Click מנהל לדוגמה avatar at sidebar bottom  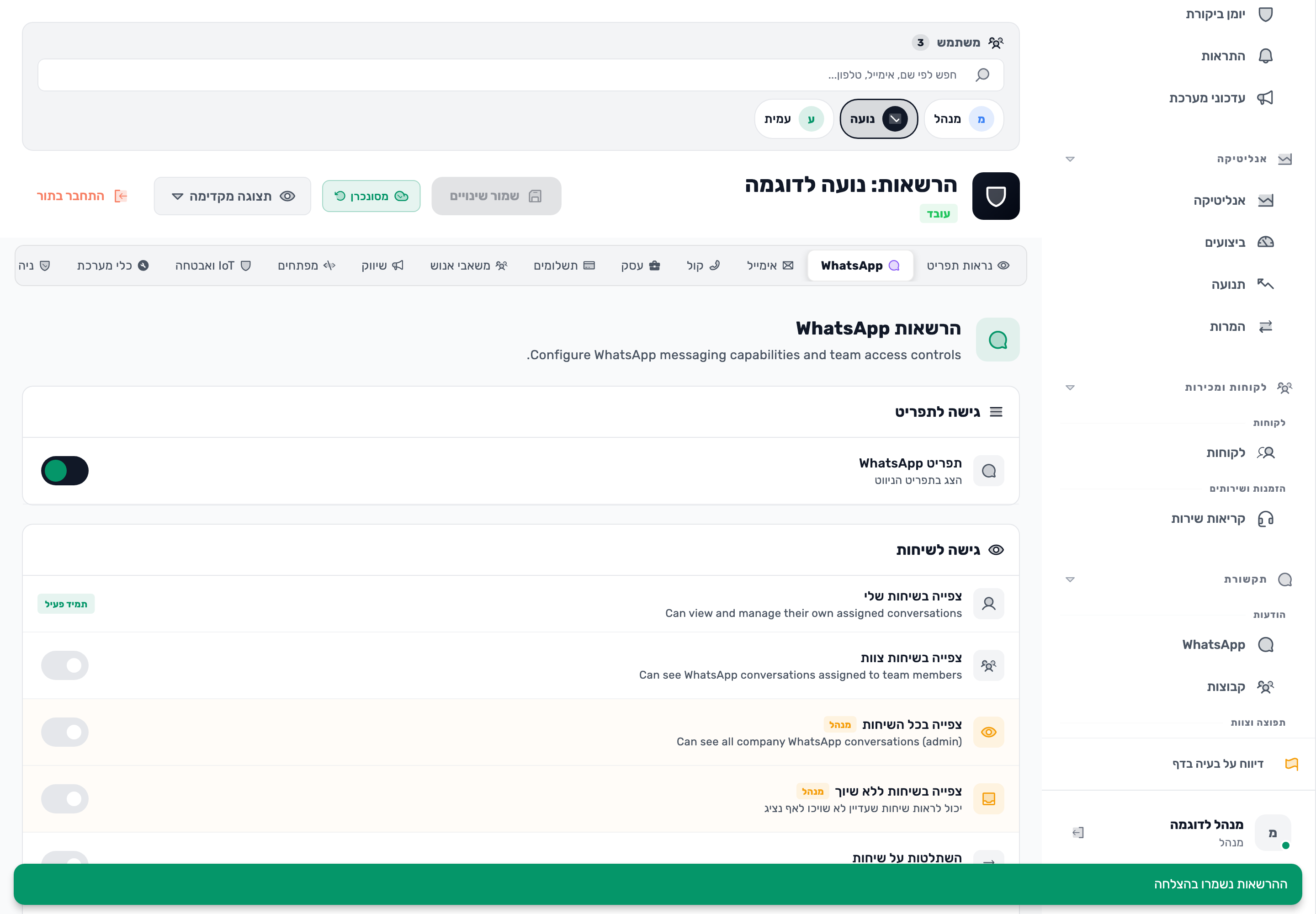1273,833
